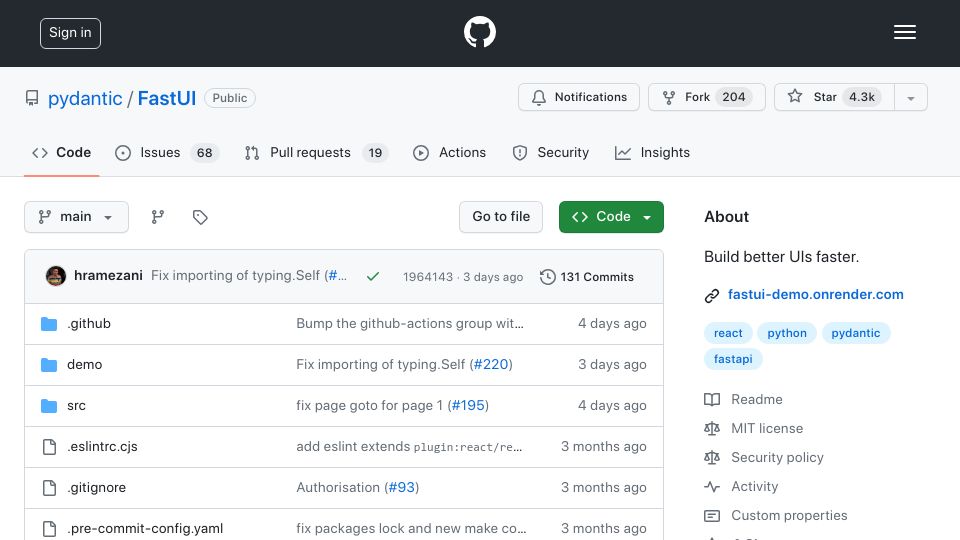Click the Go to file button
Viewport: 960px width, 540px height.
pos(501,217)
